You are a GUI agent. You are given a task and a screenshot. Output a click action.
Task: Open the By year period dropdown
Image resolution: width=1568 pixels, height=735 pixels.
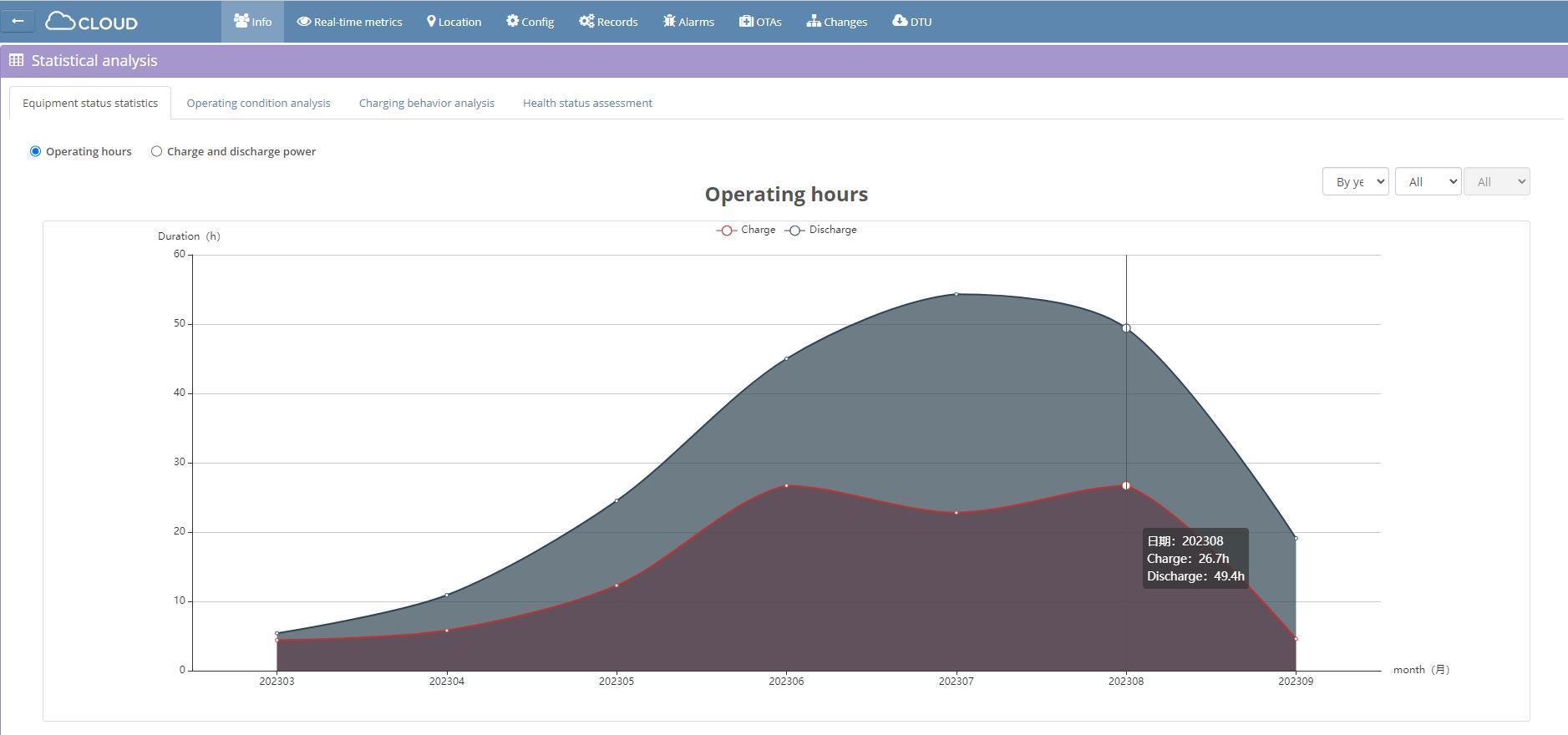[x=1355, y=181]
